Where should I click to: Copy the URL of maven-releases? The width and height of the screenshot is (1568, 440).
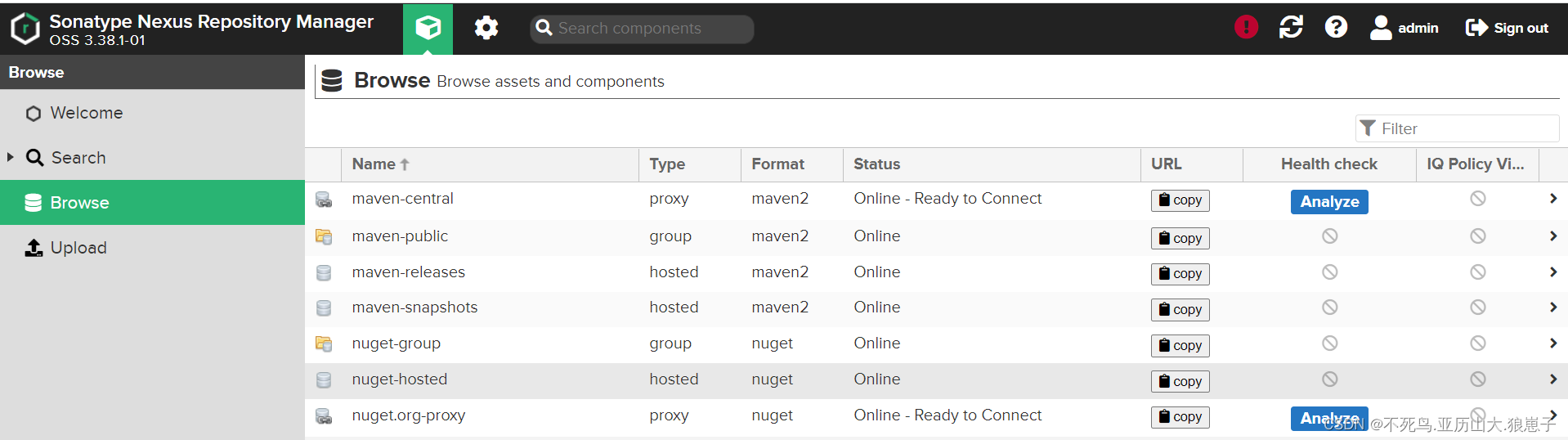(1180, 274)
